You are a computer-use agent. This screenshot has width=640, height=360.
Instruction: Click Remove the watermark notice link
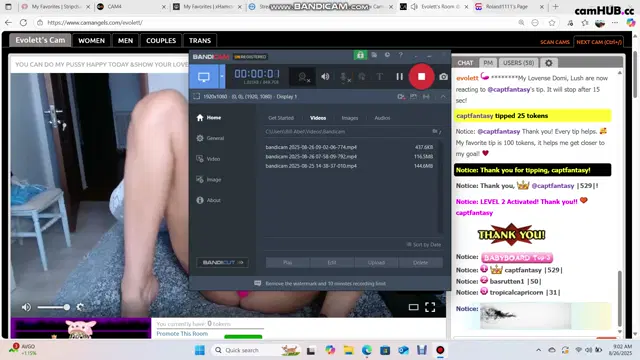325,283
